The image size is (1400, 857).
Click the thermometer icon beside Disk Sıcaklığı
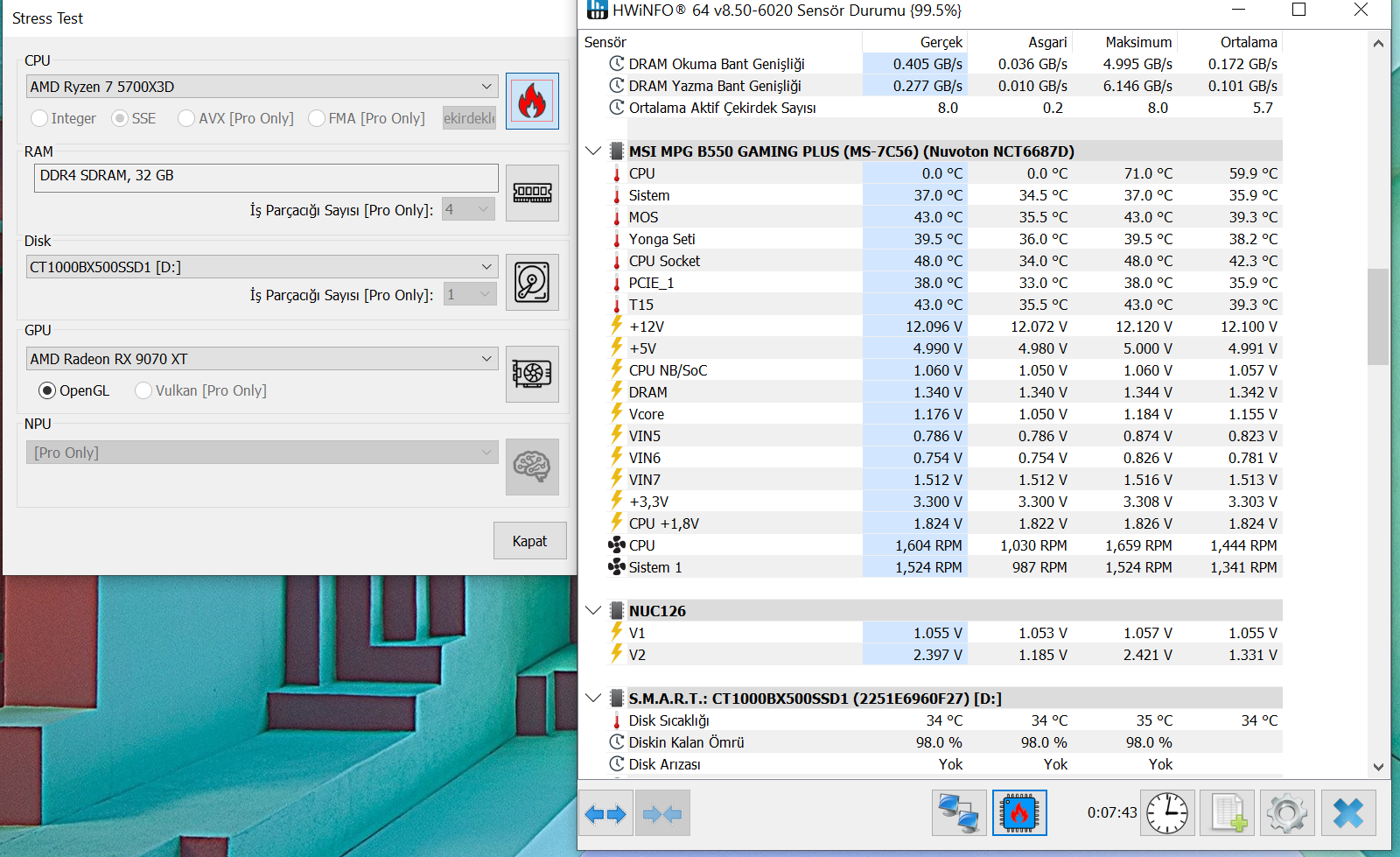[617, 720]
